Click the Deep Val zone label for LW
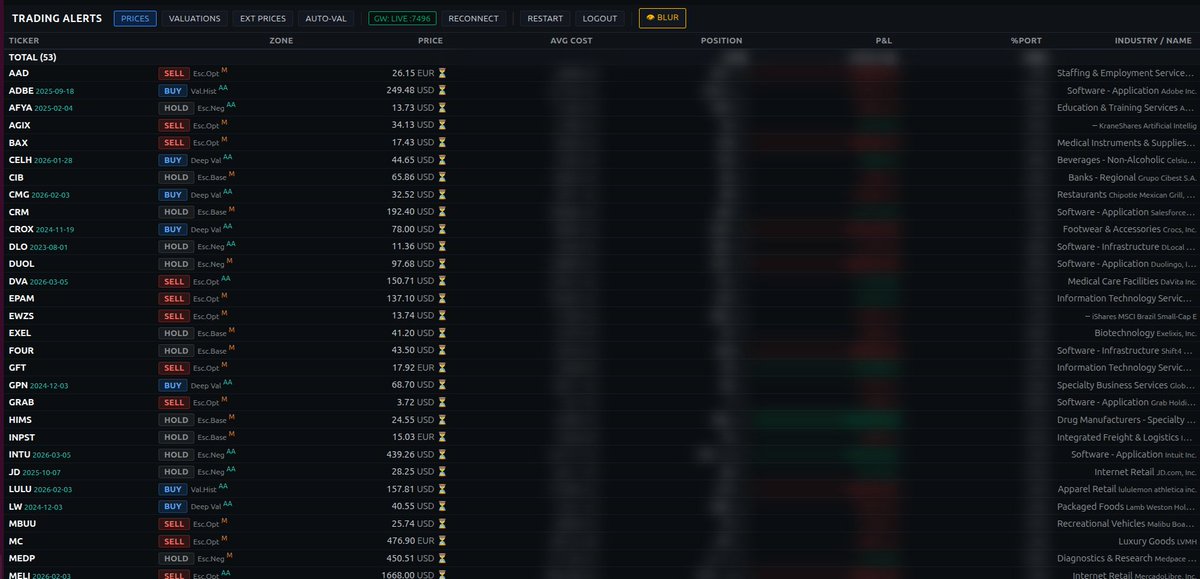Image resolution: width=1200 pixels, height=579 pixels. 207,506
